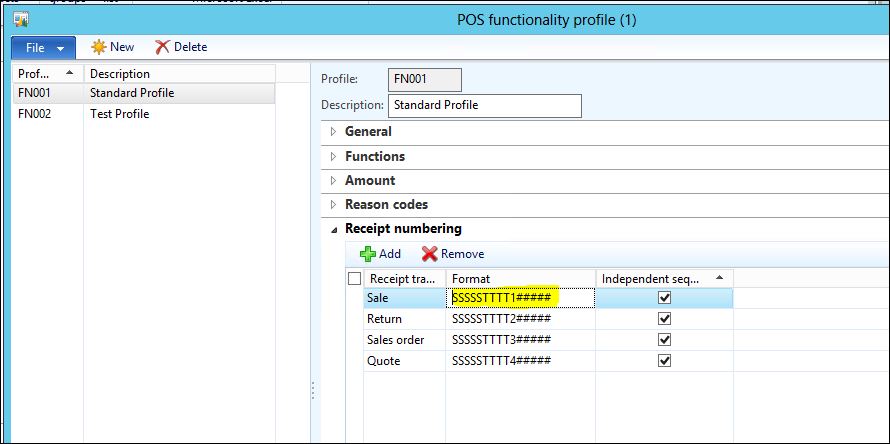This screenshot has height=444, width=890.
Task: Click the application icon in title bar
Action: 19,19
